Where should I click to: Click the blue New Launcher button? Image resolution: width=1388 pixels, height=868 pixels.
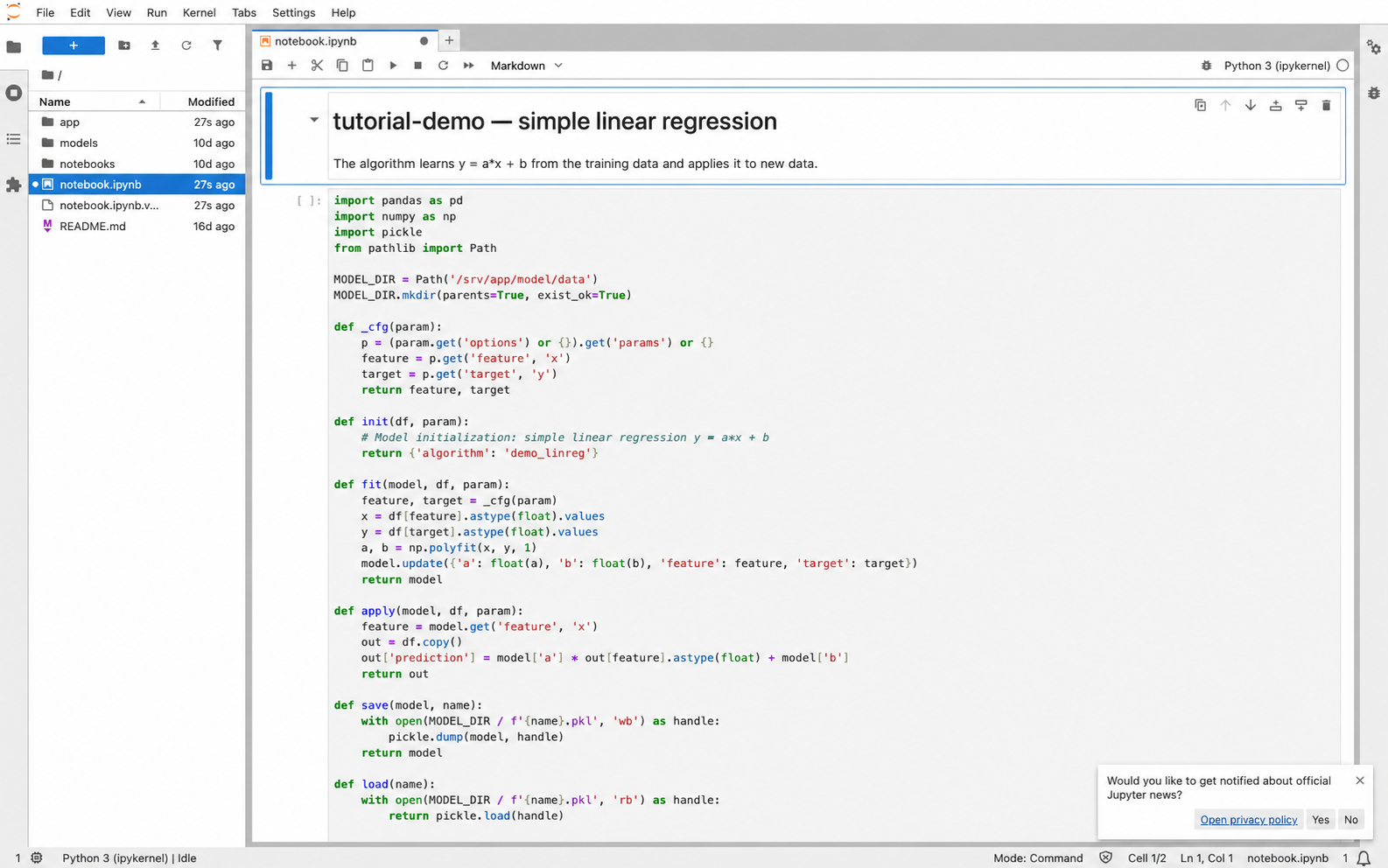[x=74, y=45]
